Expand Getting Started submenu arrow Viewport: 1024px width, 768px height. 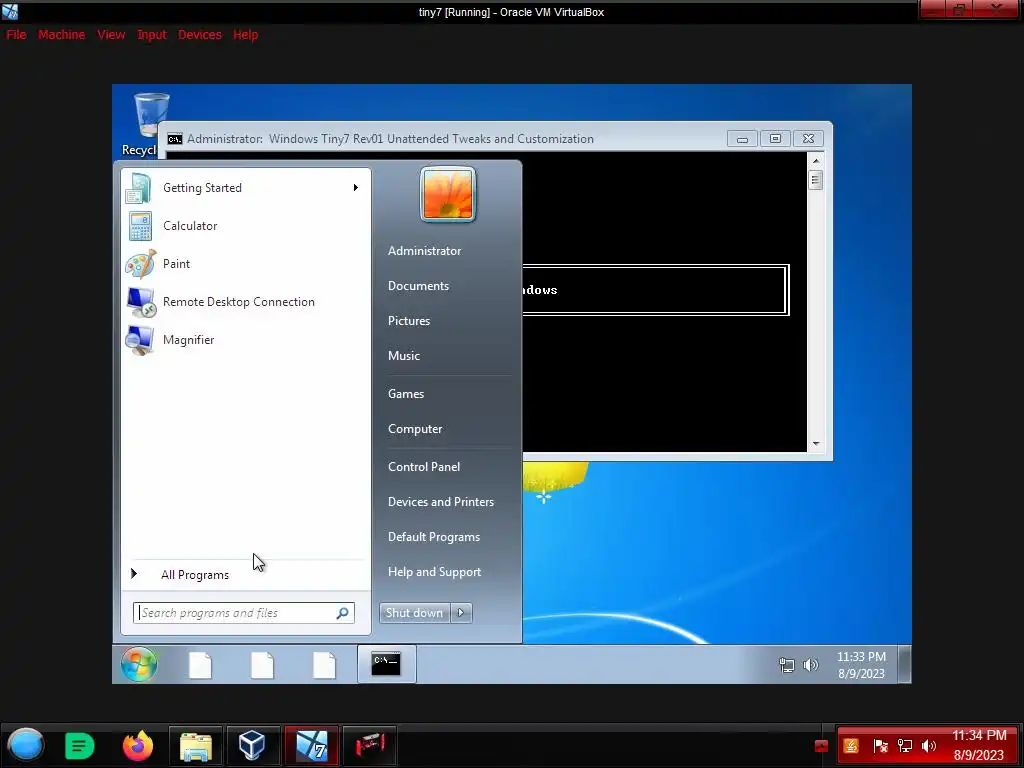point(356,188)
